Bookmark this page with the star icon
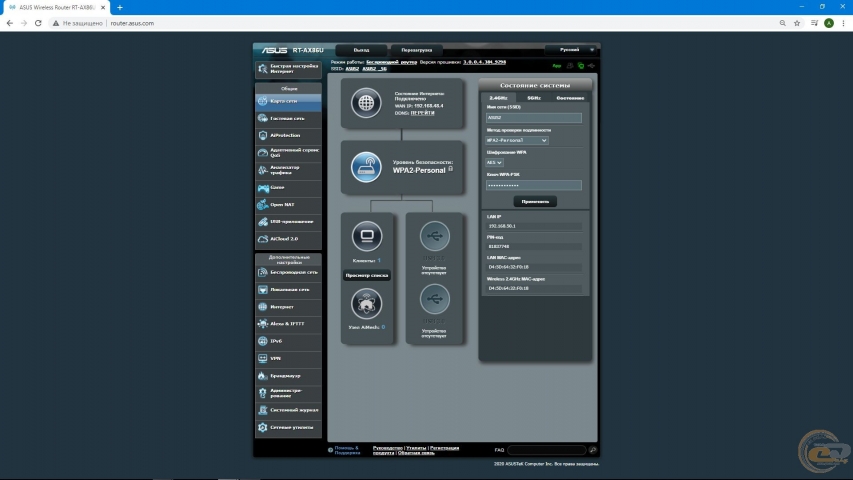 tap(797, 23)
